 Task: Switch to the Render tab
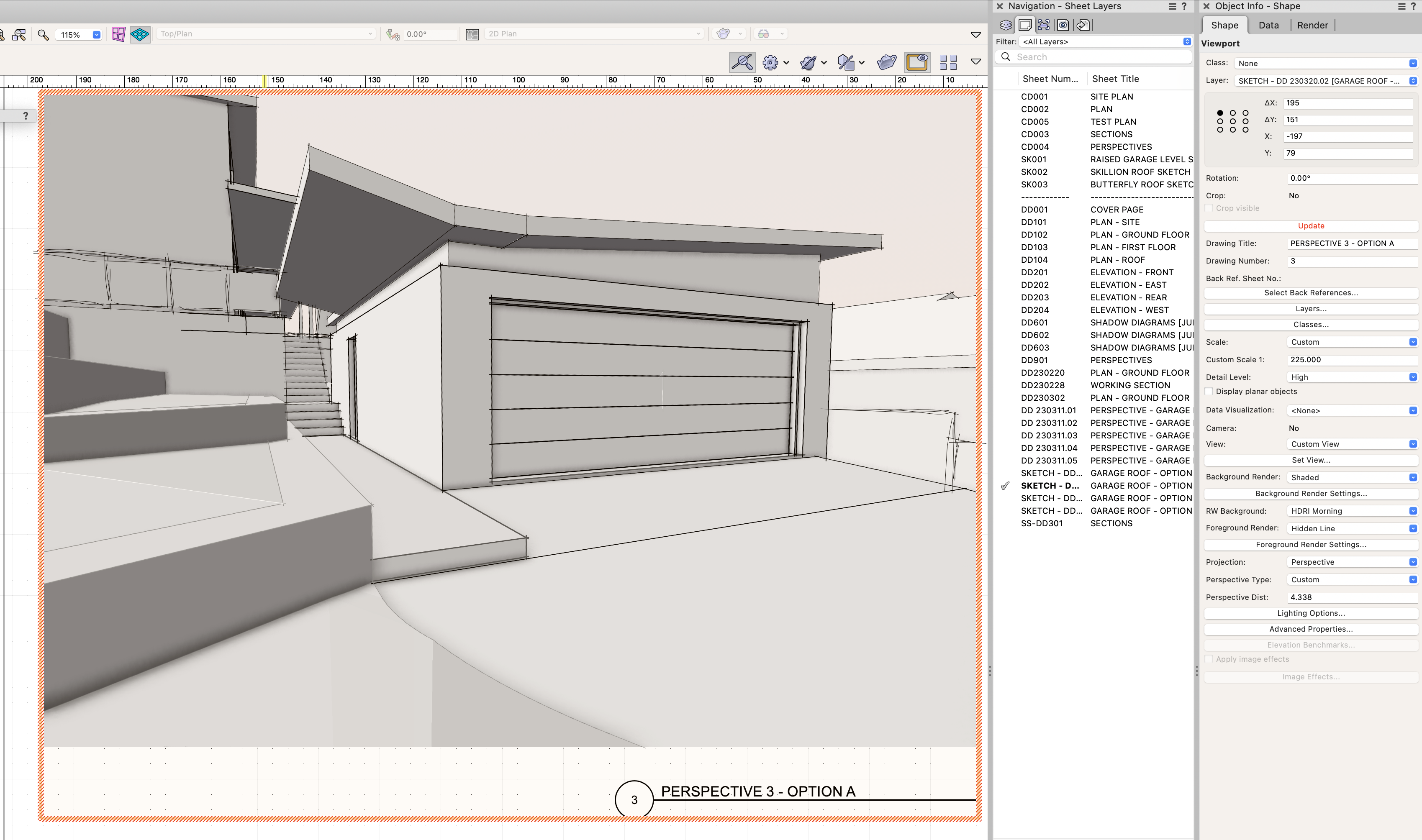click(1312, 25)
